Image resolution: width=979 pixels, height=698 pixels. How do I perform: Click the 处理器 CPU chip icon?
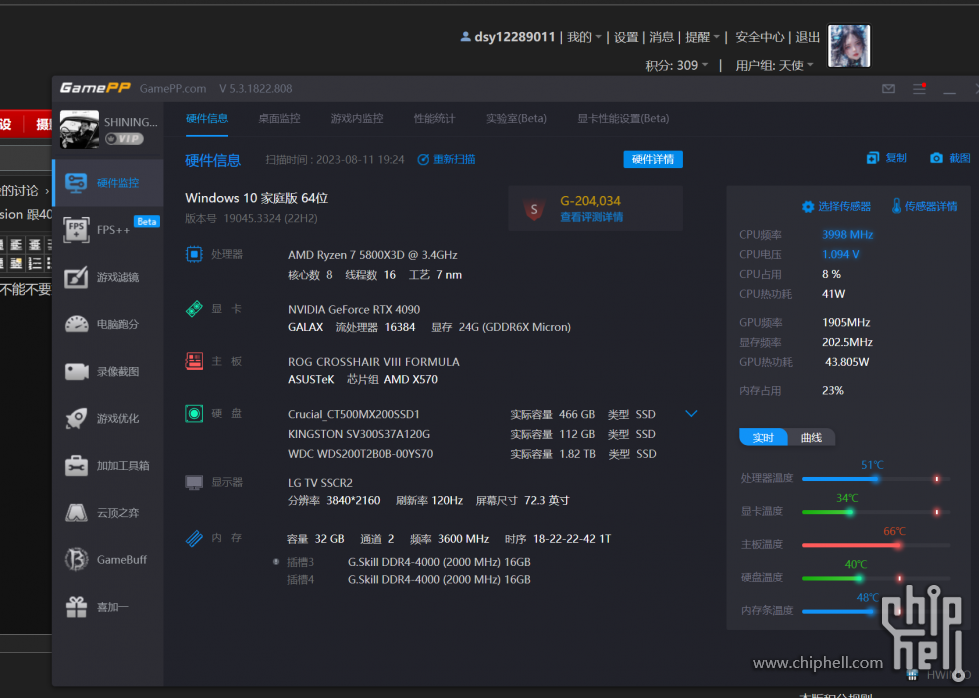coord(194,254)
